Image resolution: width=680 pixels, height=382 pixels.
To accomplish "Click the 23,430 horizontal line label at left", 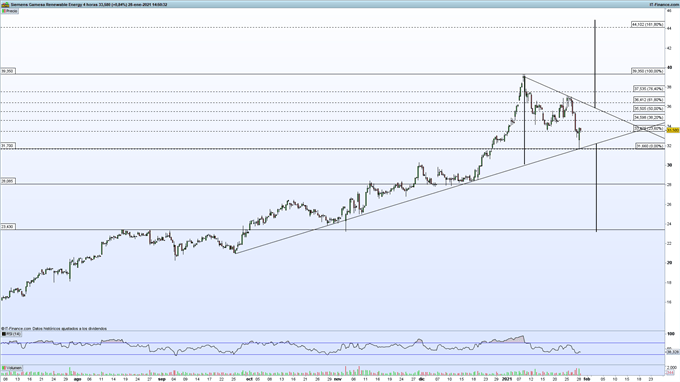I will [7, 227].
